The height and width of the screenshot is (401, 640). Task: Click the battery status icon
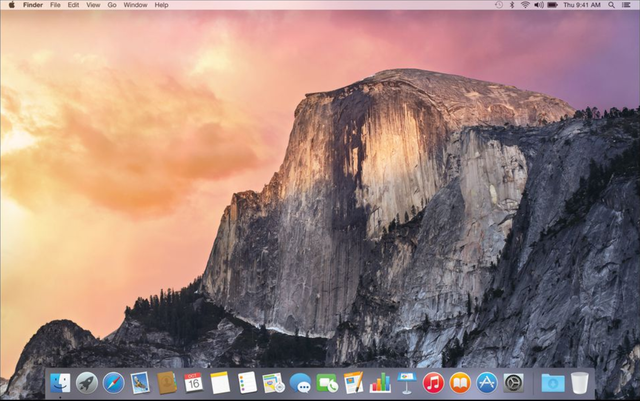[552, 5]
